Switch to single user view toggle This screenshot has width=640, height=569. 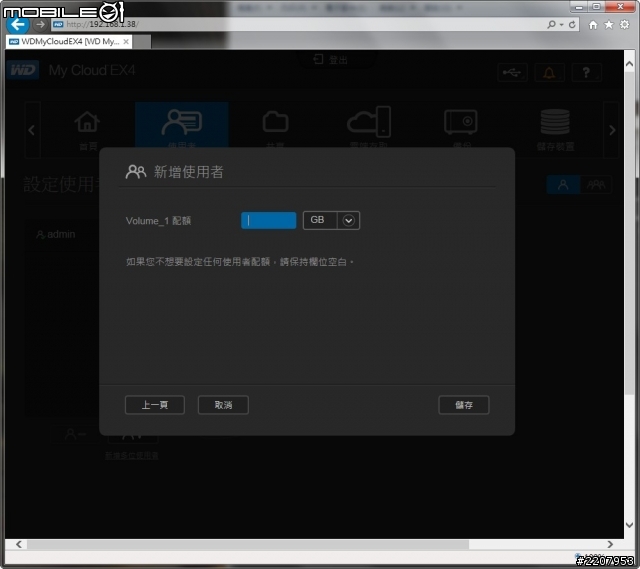pos(563,185)
